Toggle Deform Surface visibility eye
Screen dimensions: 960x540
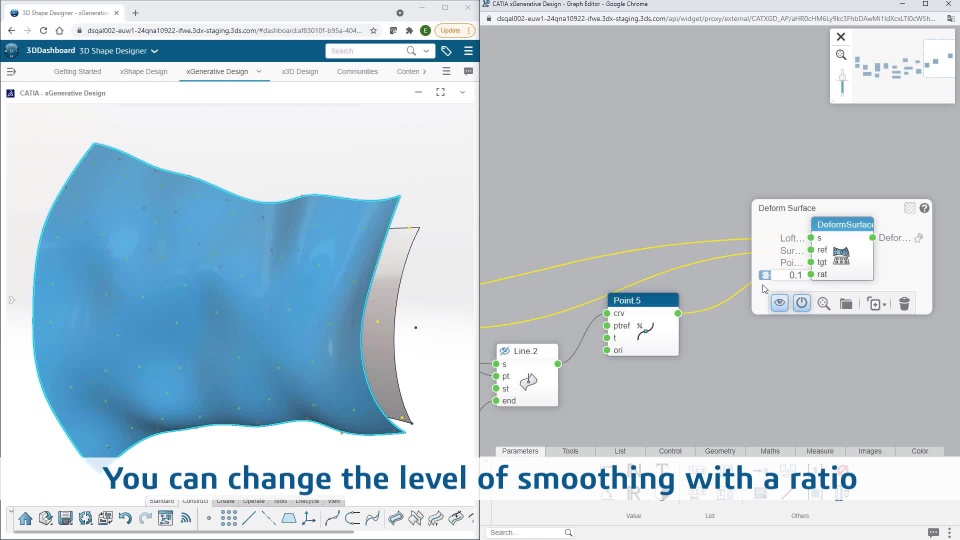point(779,303)
